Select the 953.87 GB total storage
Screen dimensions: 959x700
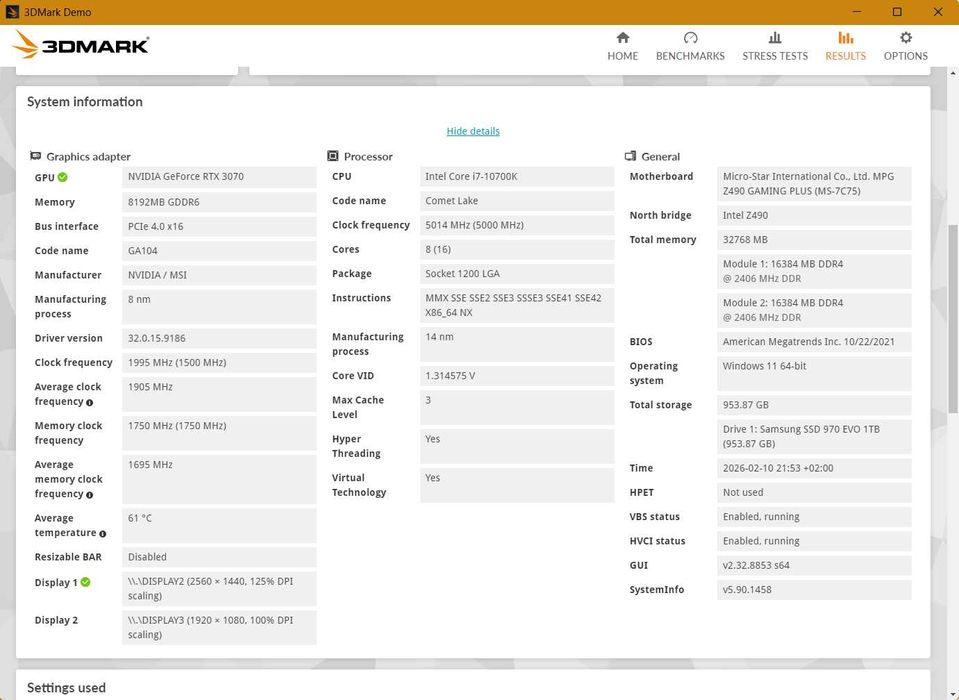(814, 405)
